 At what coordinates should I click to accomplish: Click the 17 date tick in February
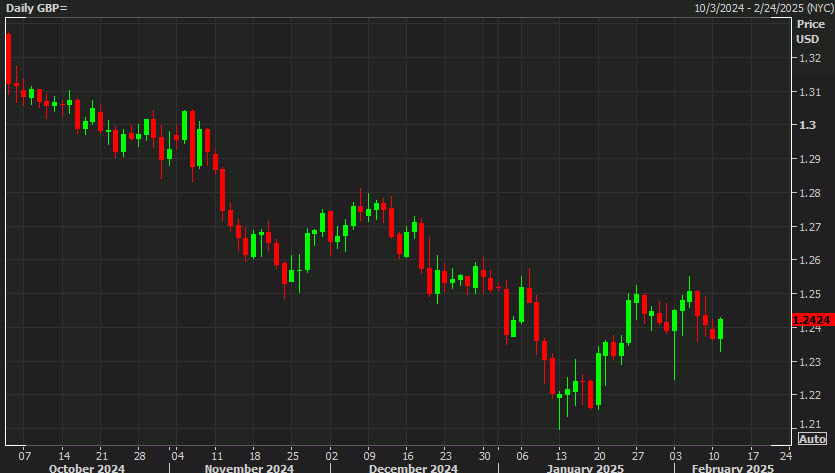pos(753,456)
